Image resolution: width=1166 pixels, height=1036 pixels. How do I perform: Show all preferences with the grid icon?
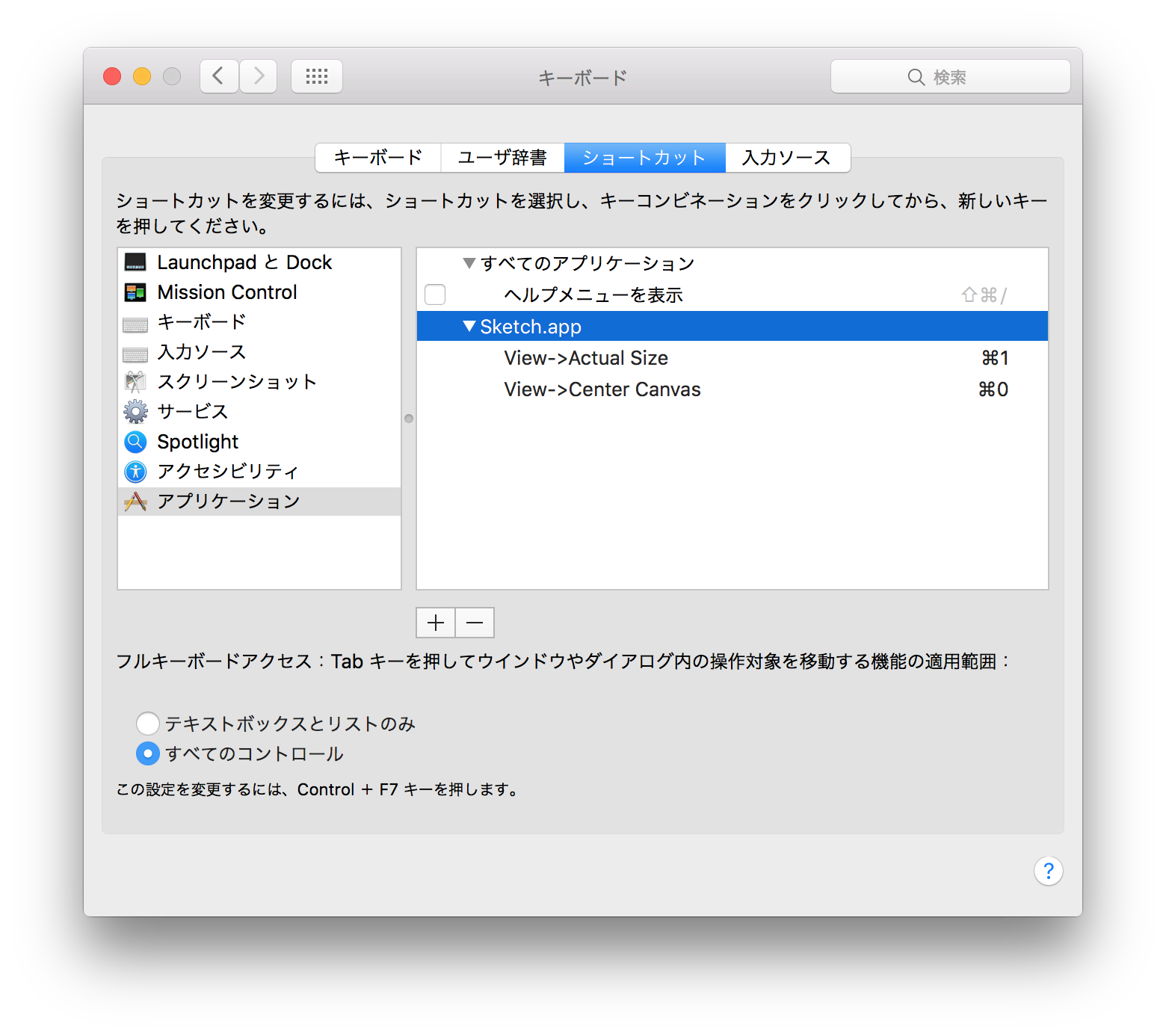click(317, 76)
